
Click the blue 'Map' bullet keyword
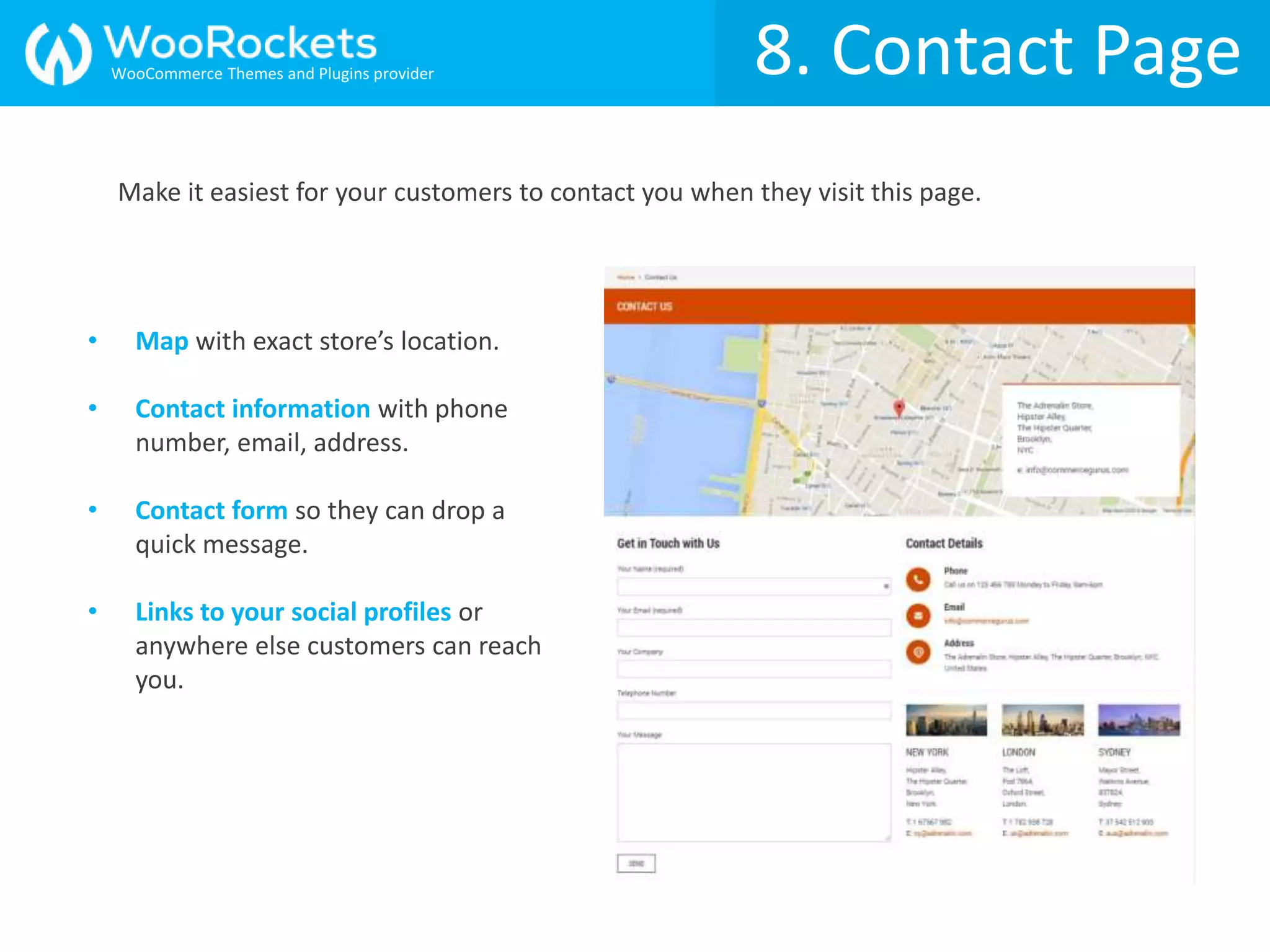pyautogui.click(x=162, y=342)
